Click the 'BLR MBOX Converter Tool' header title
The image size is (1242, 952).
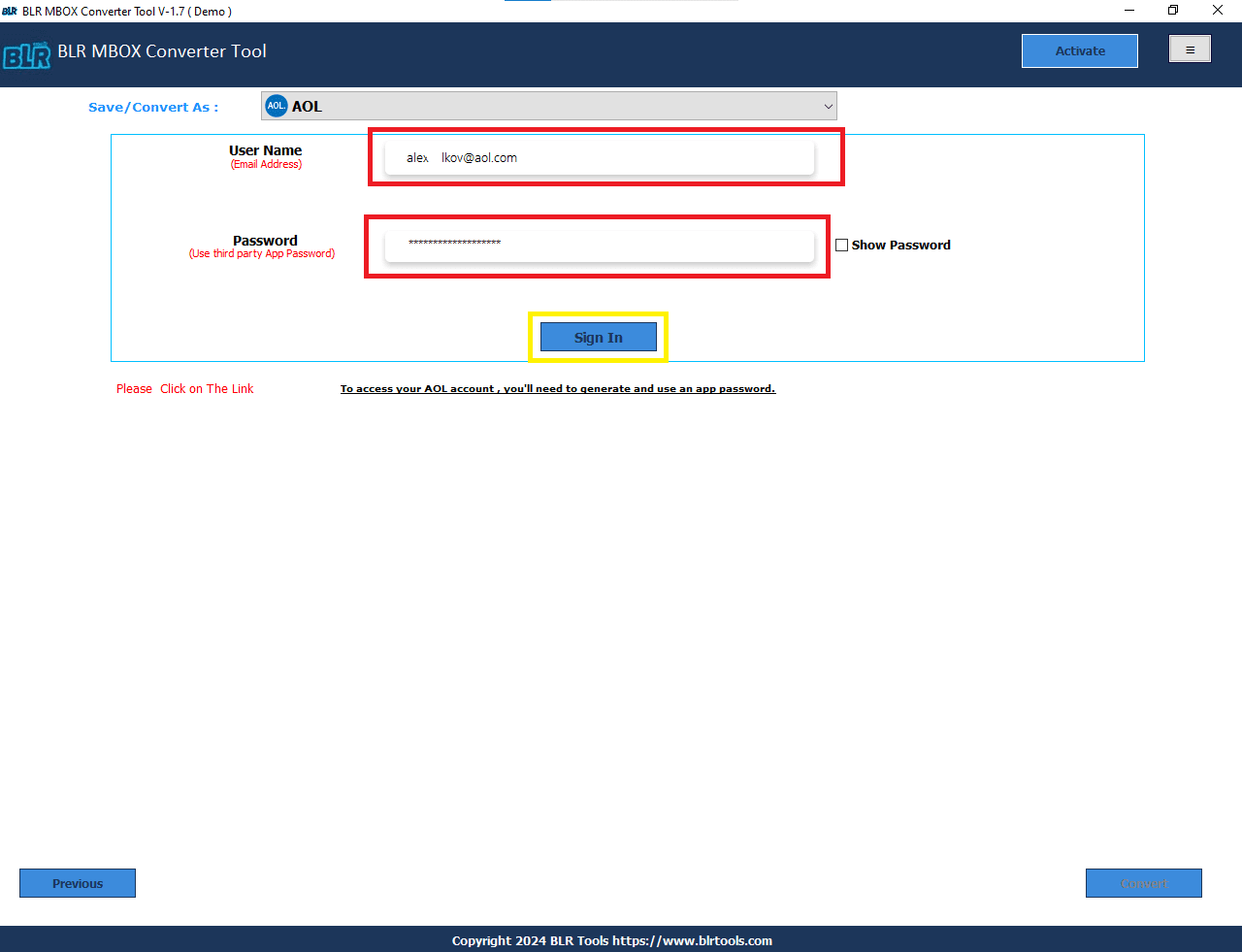point(162,51)
